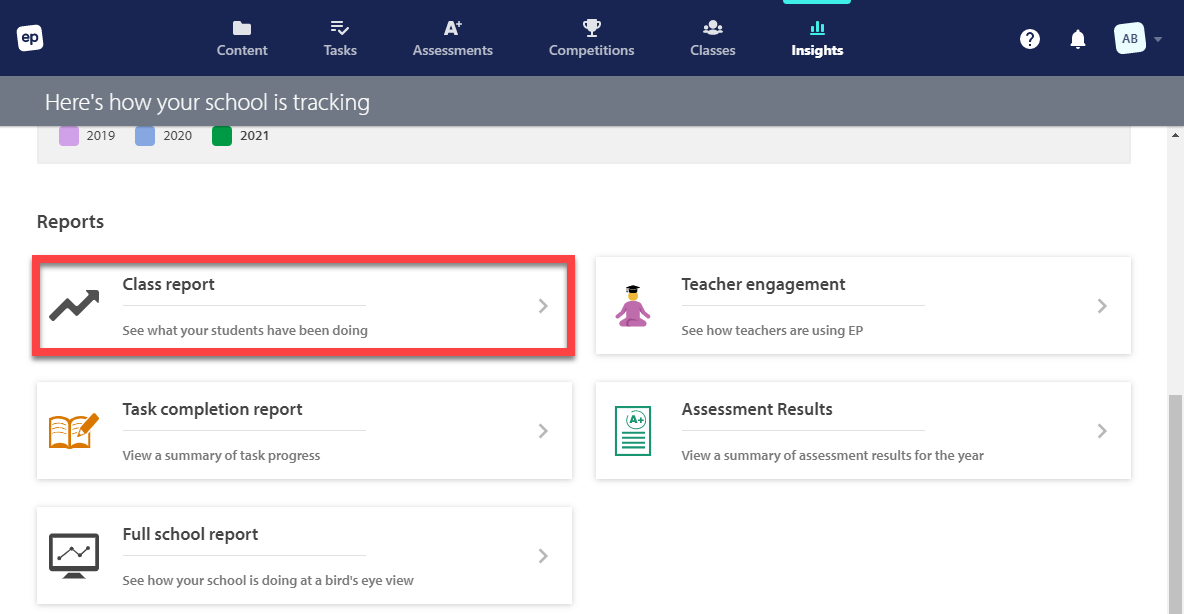Toggle the 2021 green legend swatch

[222, 136]
